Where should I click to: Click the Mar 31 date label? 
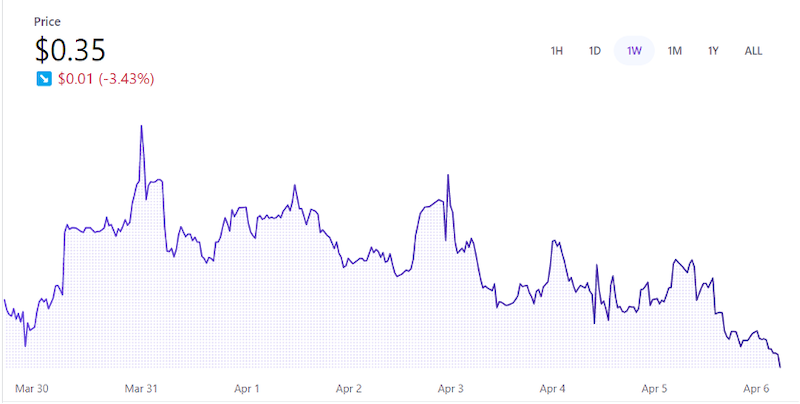141,388
